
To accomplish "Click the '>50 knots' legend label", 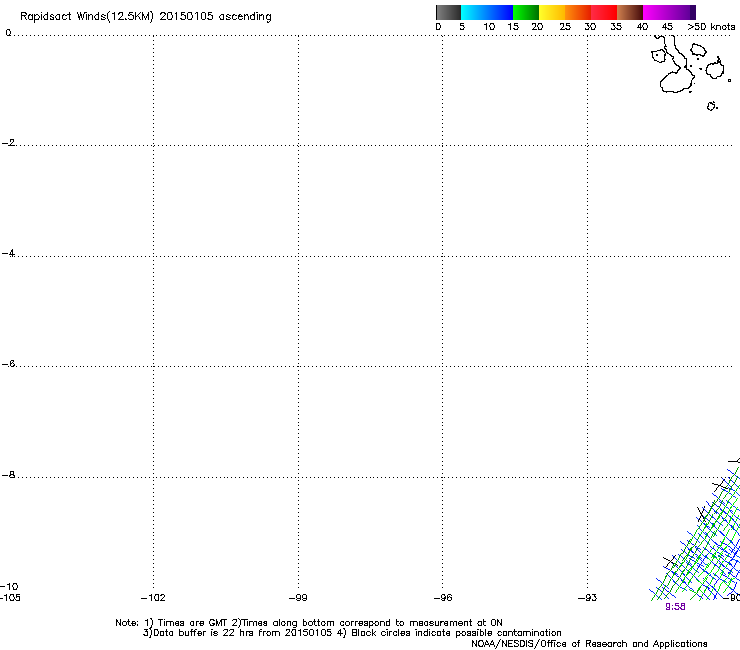I will tap(711, 27).
